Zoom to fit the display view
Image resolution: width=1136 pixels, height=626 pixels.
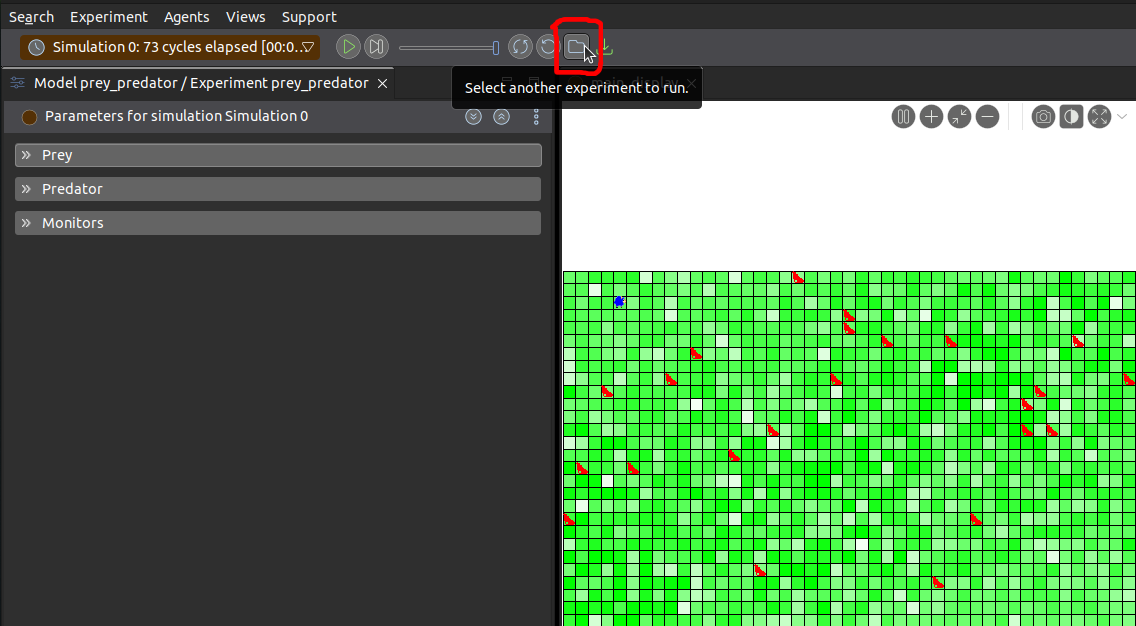pyautogui.click(x=959, y=117)
